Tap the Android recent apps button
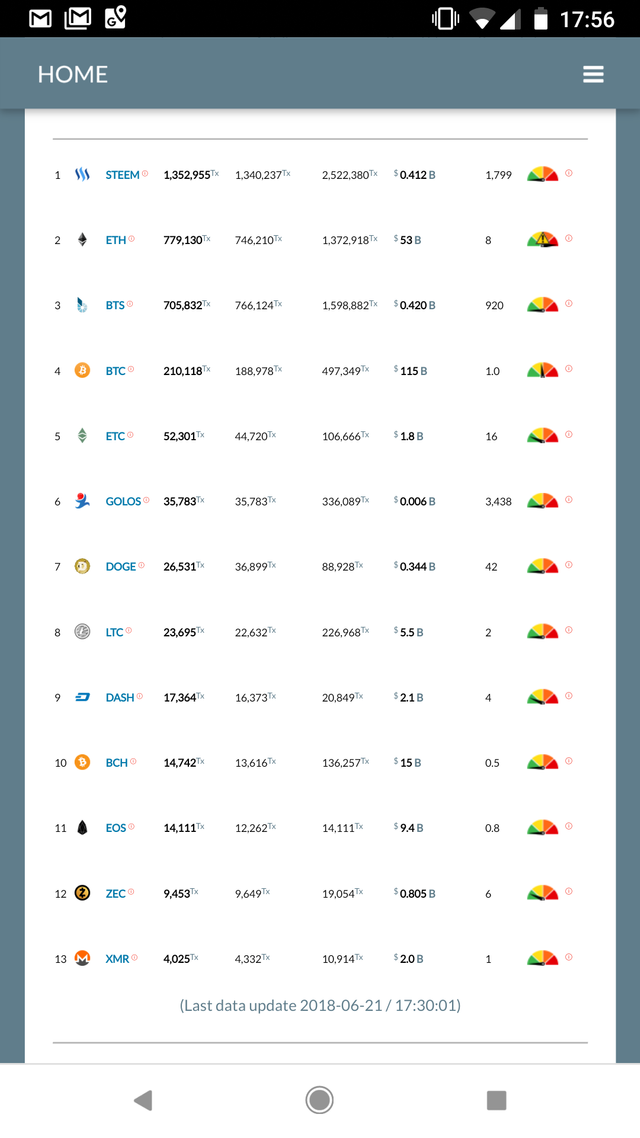This screenshot has height=1138, width=640. pyautogui.click(x=496, y=1100)
